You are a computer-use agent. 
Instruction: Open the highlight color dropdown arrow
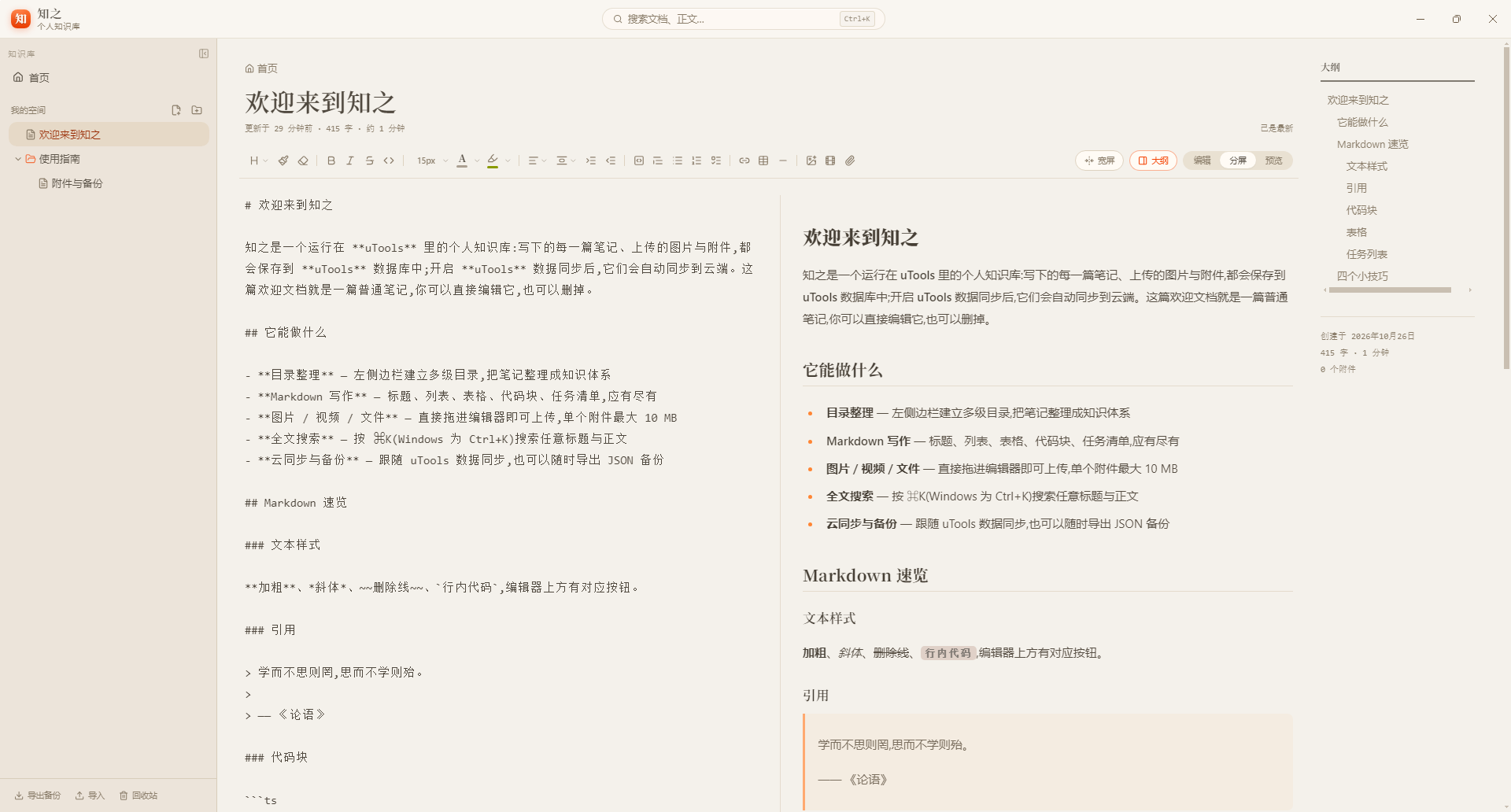(x=508, y=161)
